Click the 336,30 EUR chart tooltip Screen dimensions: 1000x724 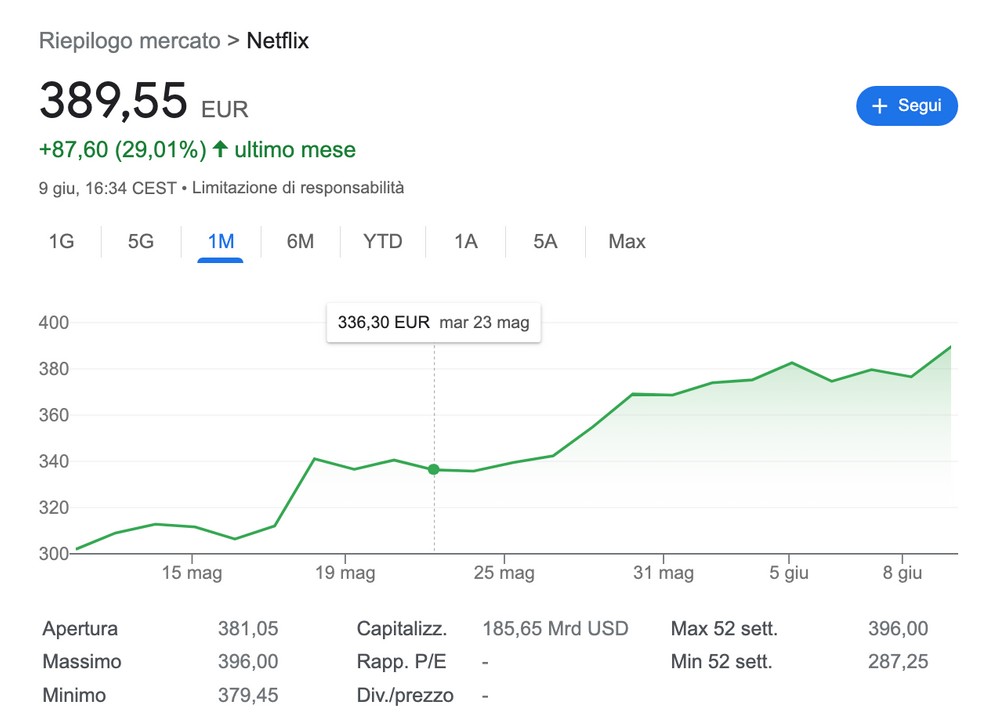tap(434, 323)
